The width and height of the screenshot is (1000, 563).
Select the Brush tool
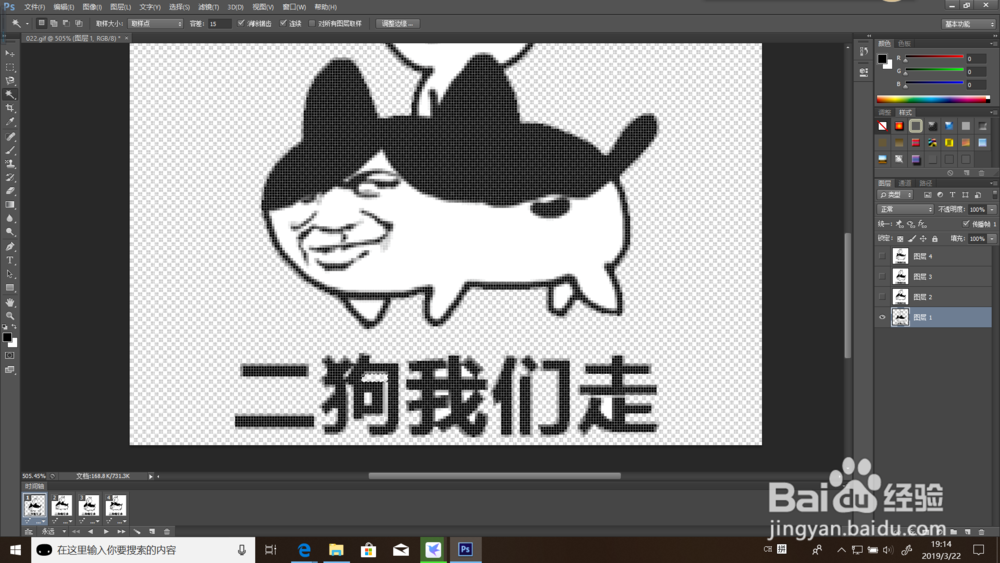[x=10, y=150]
